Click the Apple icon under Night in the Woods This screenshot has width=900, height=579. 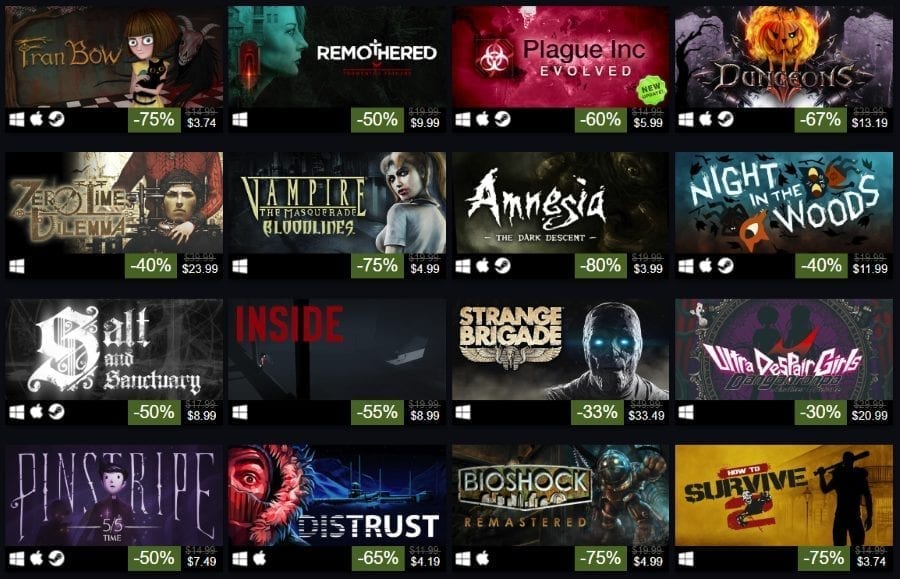(x=706, y=266)
